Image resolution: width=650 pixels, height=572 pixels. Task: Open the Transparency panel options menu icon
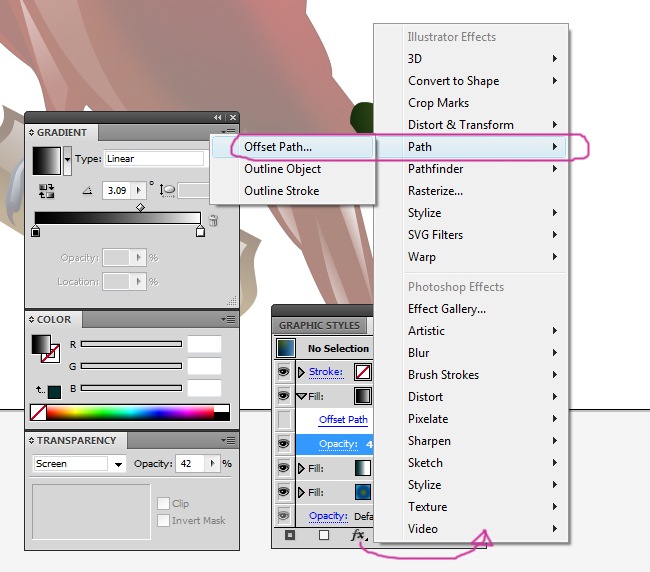[x=229, y=440]
